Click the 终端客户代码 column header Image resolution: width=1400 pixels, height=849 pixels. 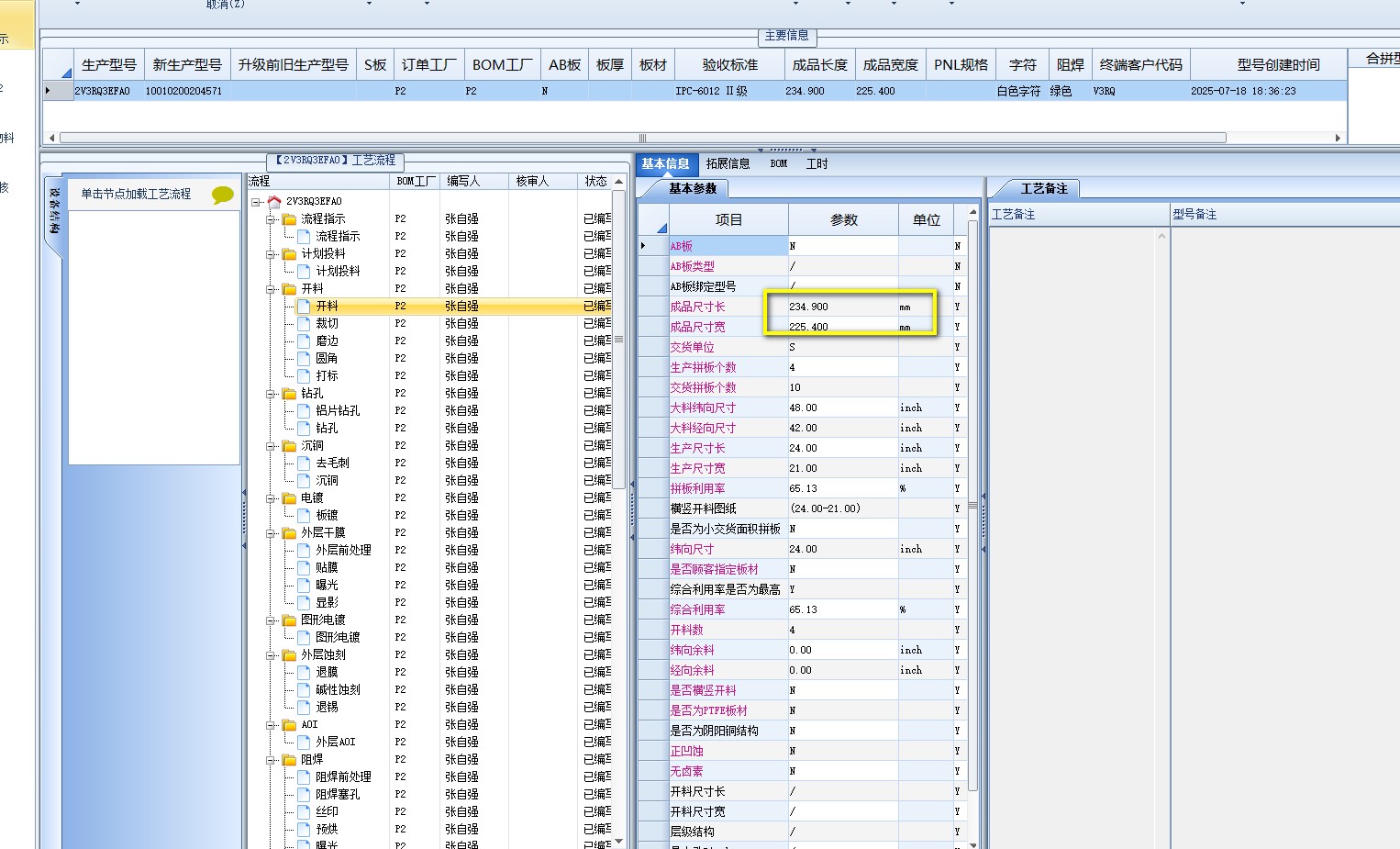click(x=1140, y=64)
